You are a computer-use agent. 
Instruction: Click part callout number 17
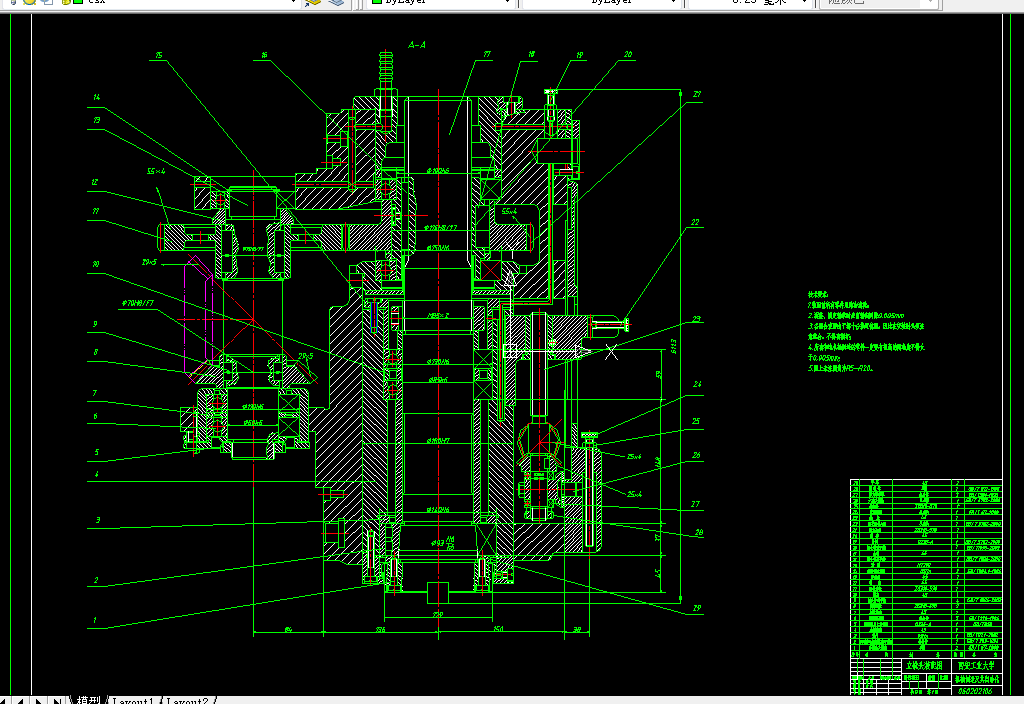pos(487,55)
